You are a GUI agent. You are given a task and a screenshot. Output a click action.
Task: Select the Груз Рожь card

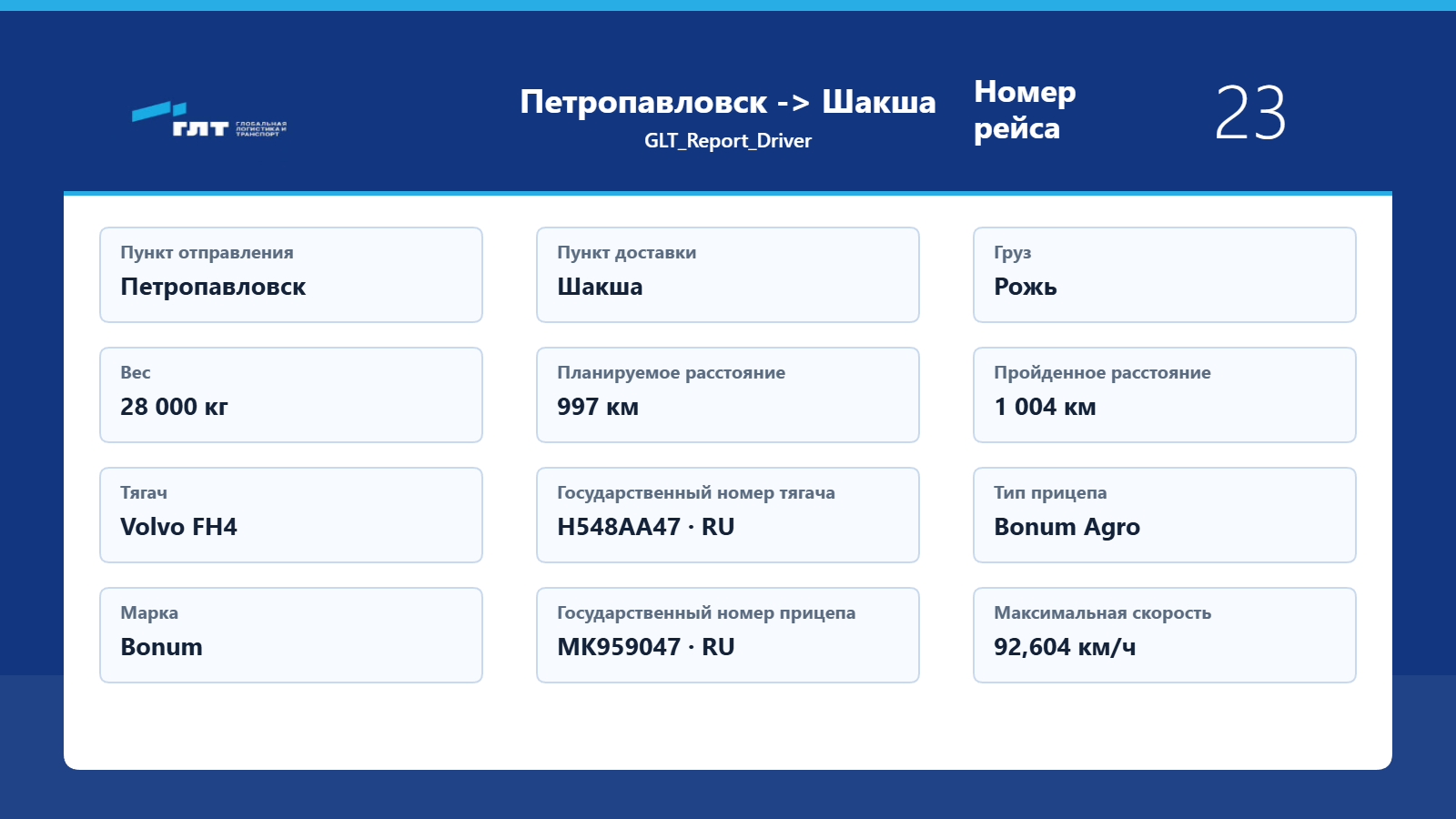(x=1165, y=275)
